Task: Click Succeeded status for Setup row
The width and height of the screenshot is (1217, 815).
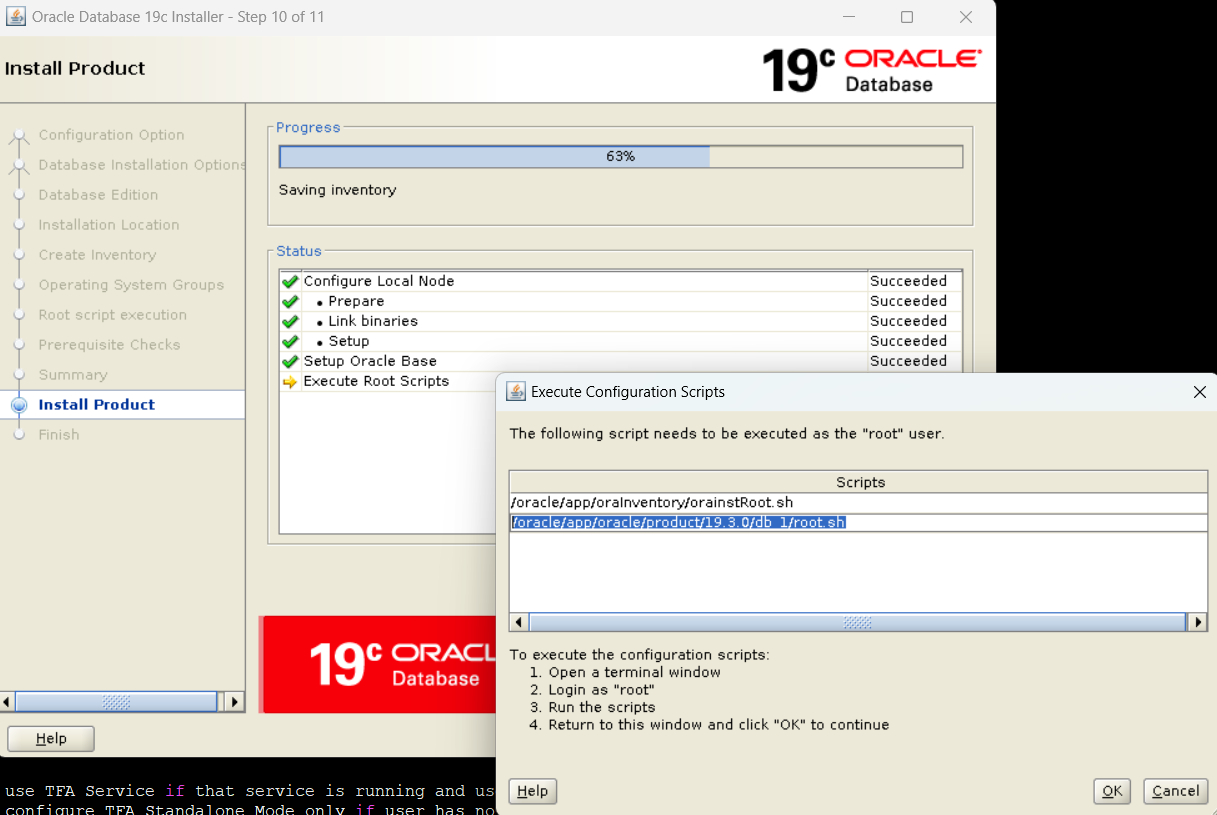Action: click(x=908, y=341)
